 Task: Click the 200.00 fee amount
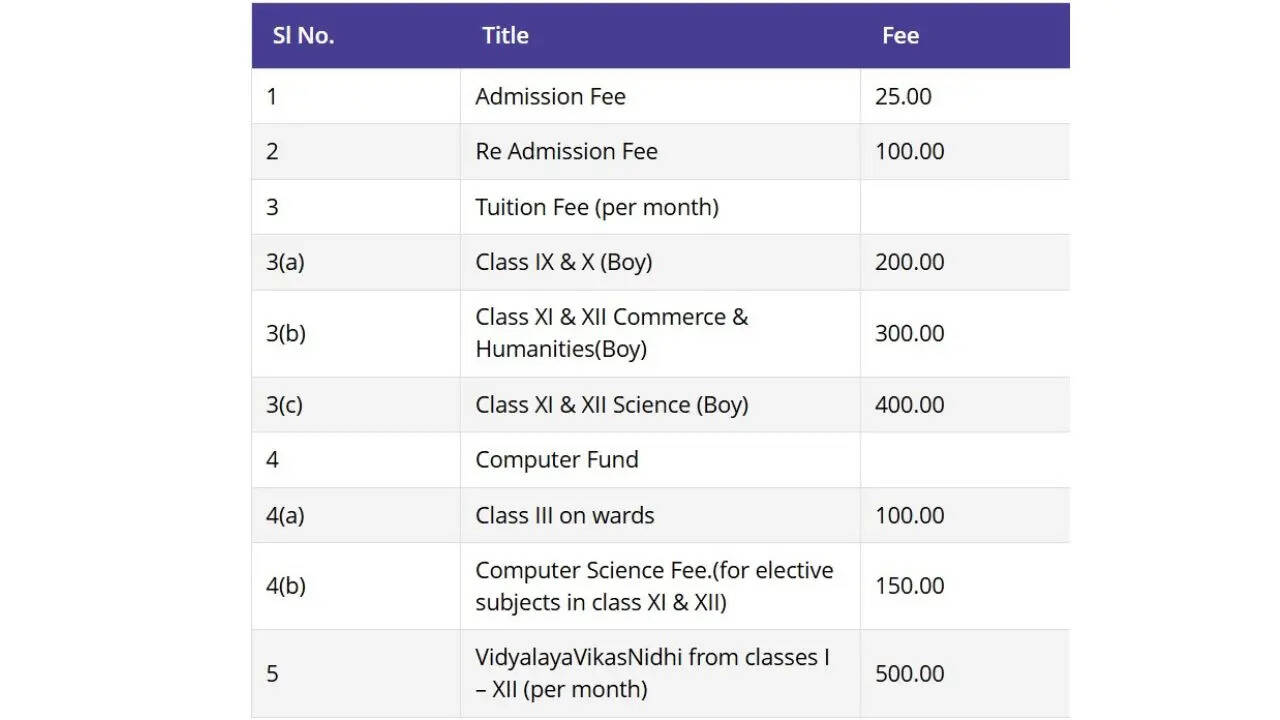coord(909,262)
